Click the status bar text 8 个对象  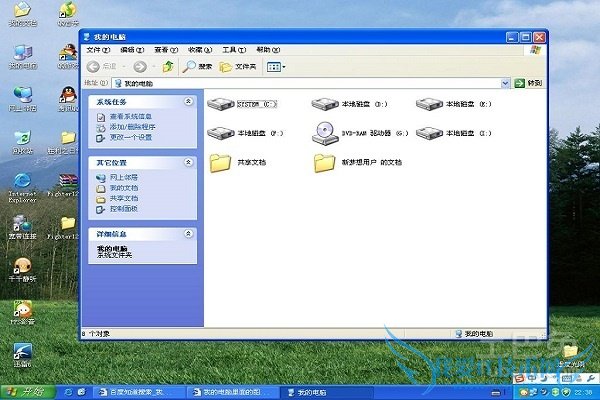tap(96, 334)
